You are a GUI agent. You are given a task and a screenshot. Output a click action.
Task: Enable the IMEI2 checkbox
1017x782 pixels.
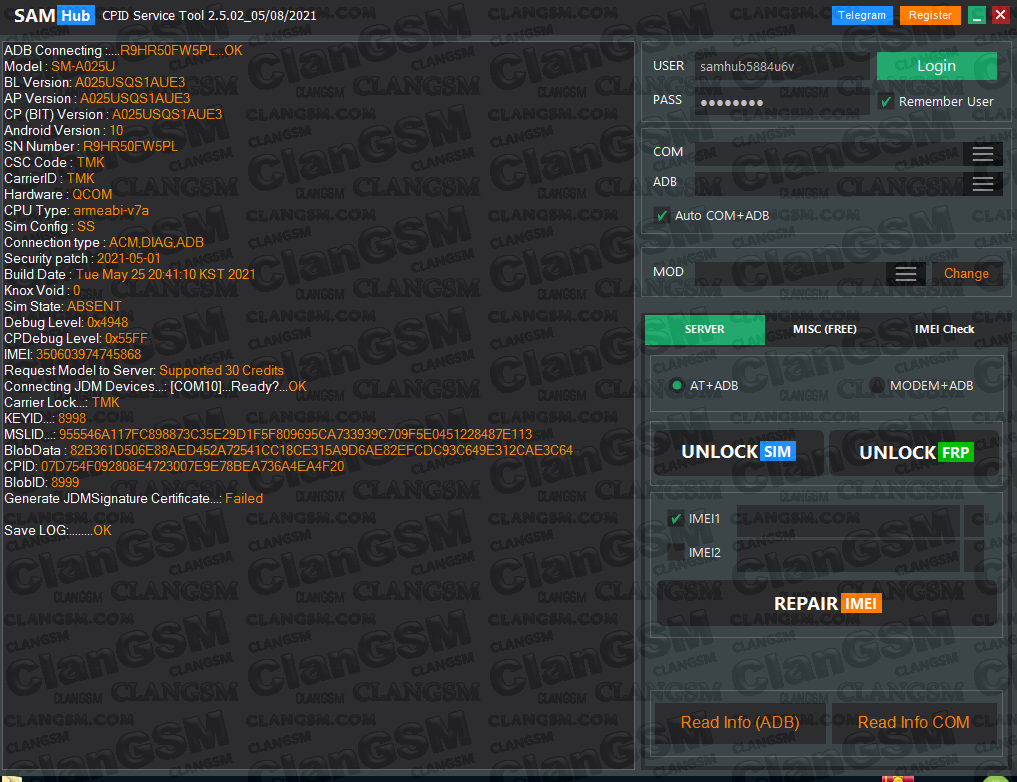[x=676, y=553]
